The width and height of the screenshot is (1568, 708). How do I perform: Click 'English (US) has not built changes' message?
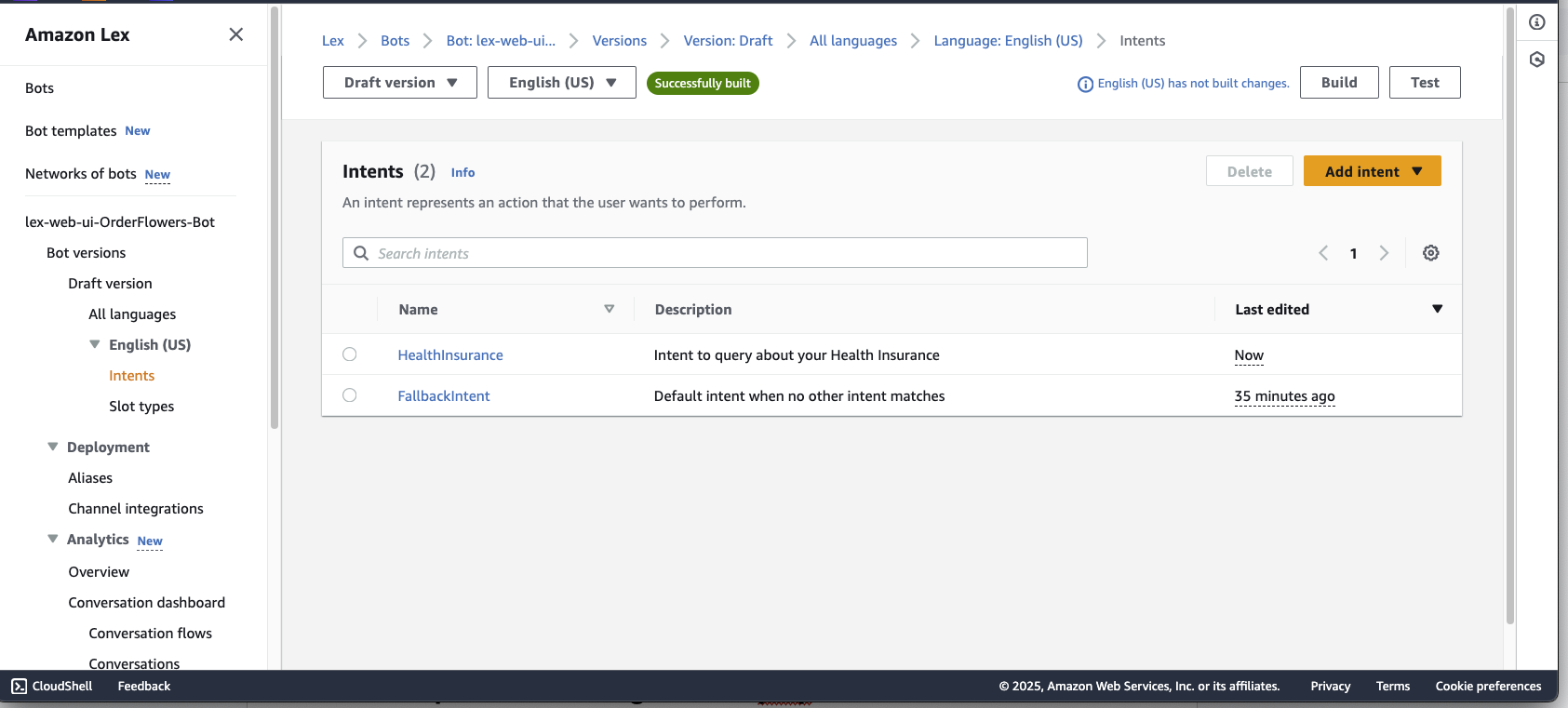click(x=1193, y=84)
